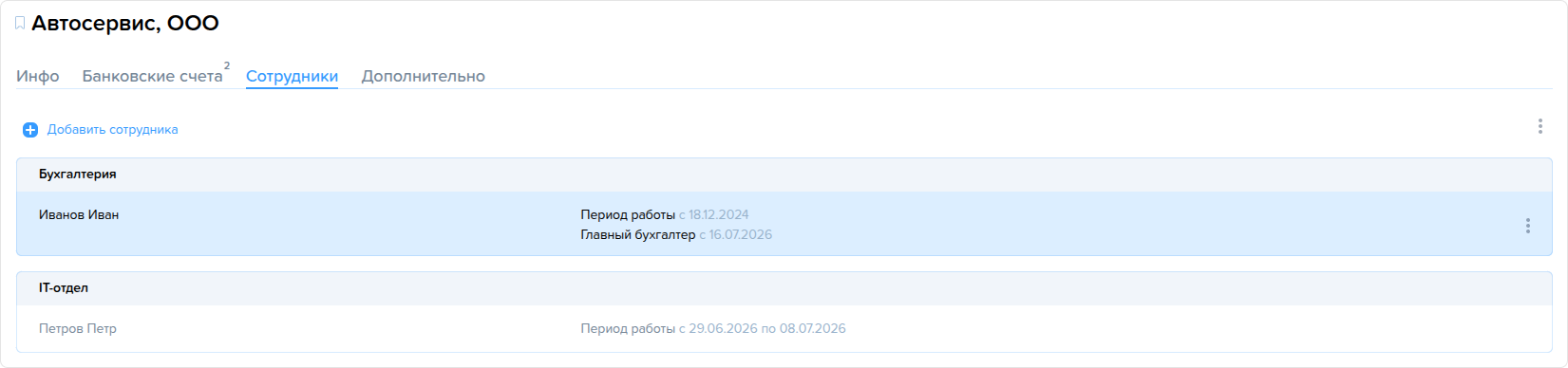Switch to the Инфо tab

tap(38, 76)
